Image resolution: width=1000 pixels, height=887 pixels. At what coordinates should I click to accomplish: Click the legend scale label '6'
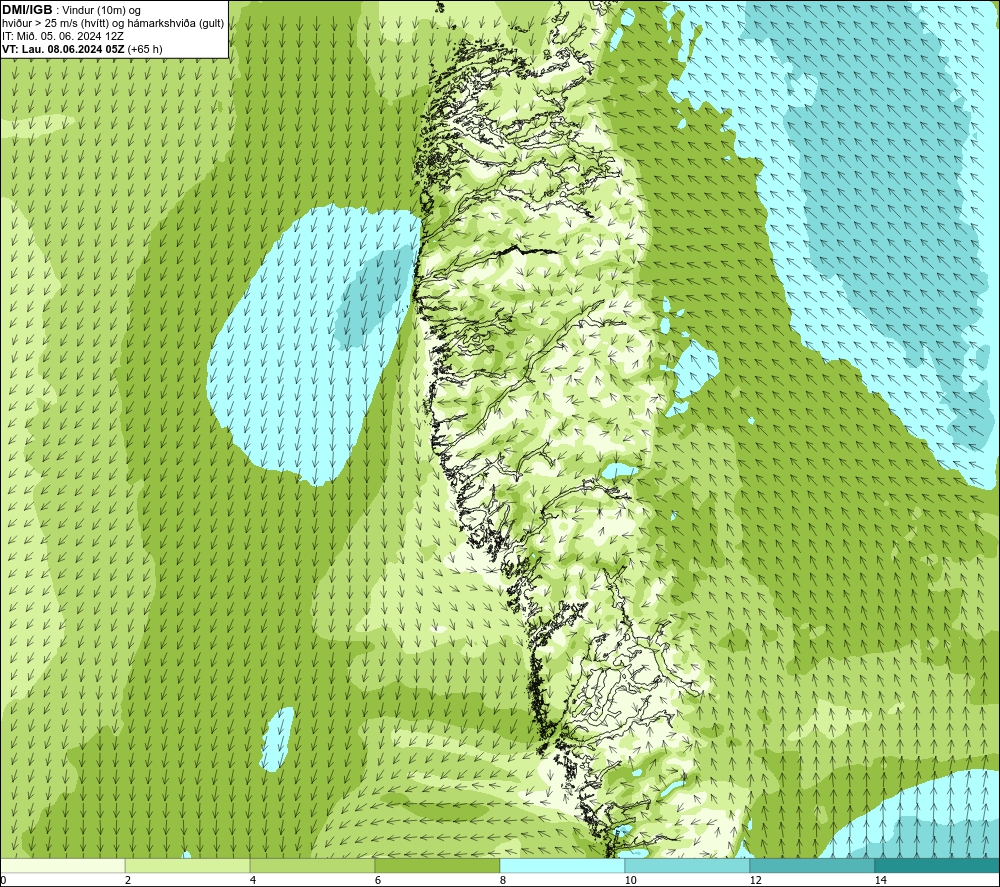(378, 880)
